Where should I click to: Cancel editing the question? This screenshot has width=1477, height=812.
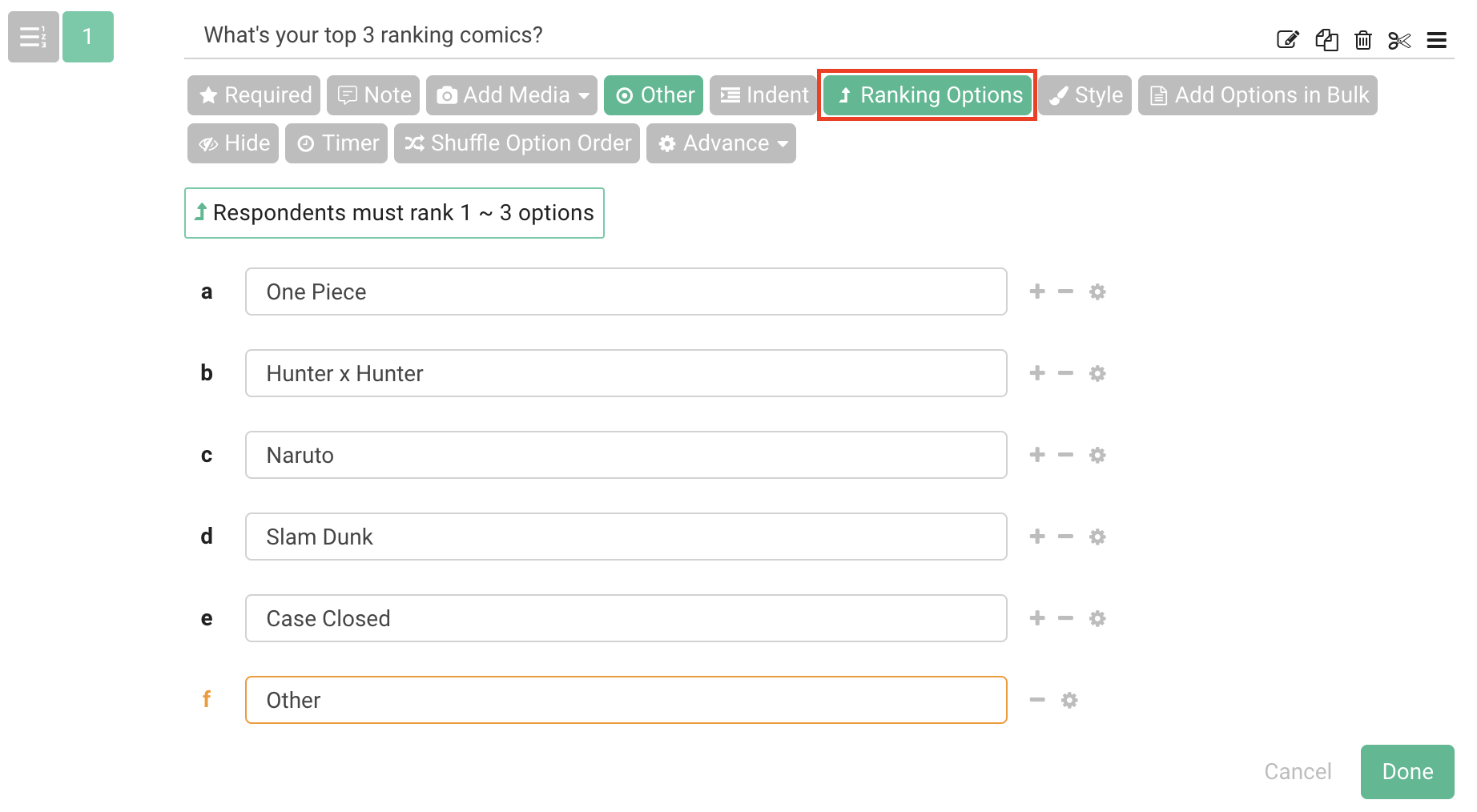(x=1297, y=771)
